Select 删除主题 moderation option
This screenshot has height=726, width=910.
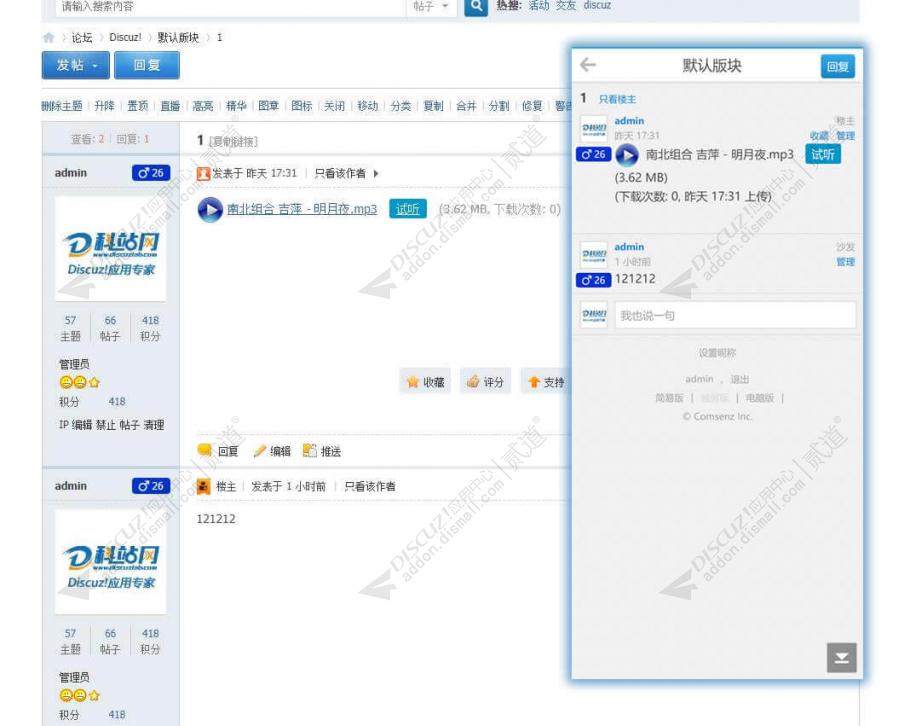click(x=62, y=106)
